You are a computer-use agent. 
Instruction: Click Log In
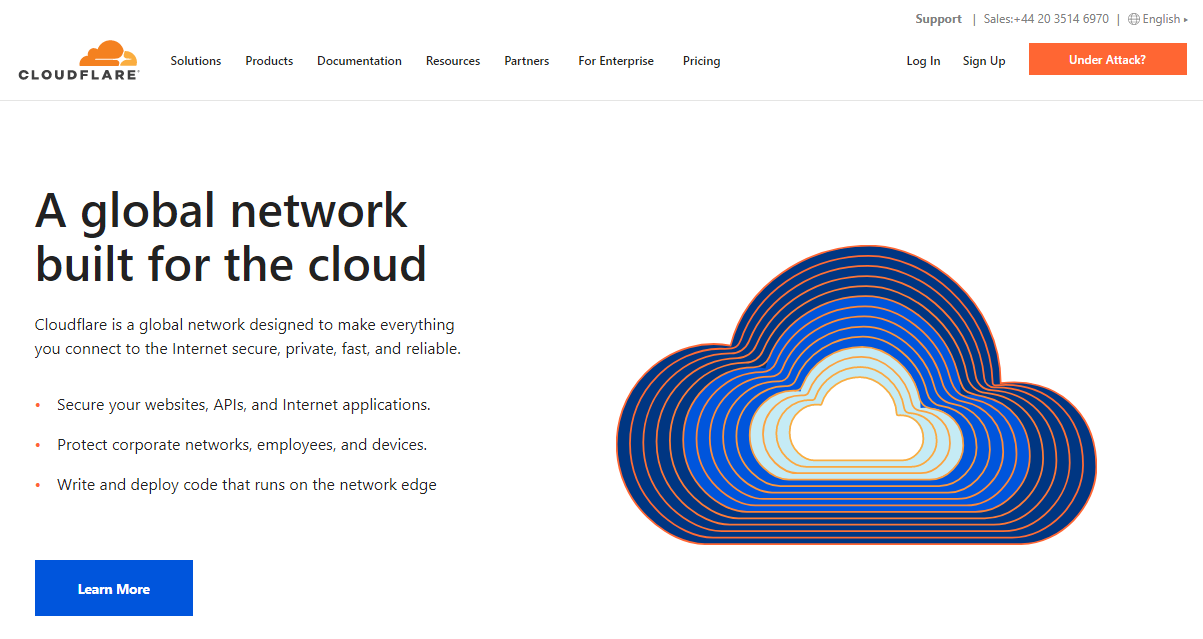tap(923, 61)
